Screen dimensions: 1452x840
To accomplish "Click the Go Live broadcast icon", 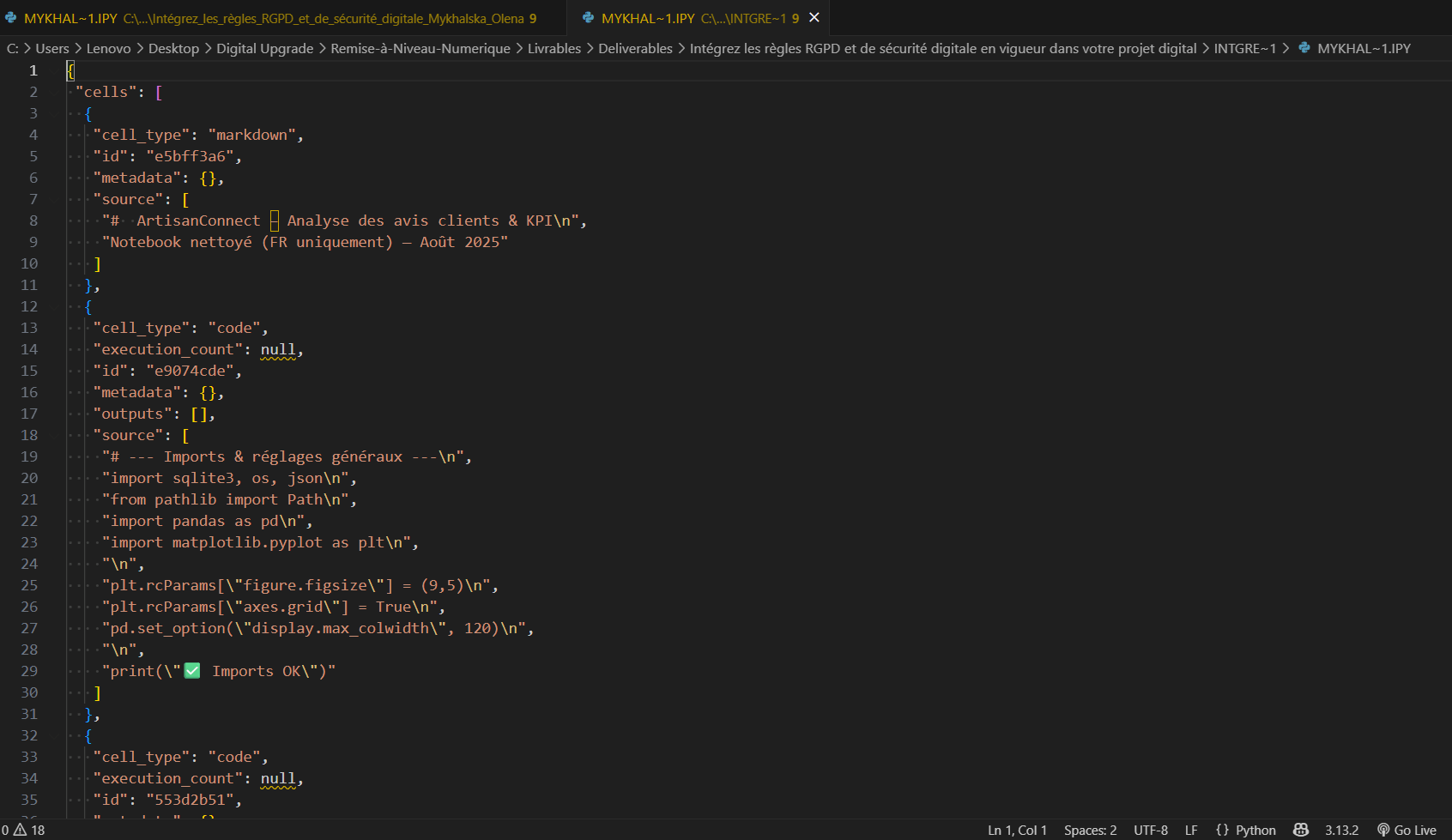I will 1383,830.
